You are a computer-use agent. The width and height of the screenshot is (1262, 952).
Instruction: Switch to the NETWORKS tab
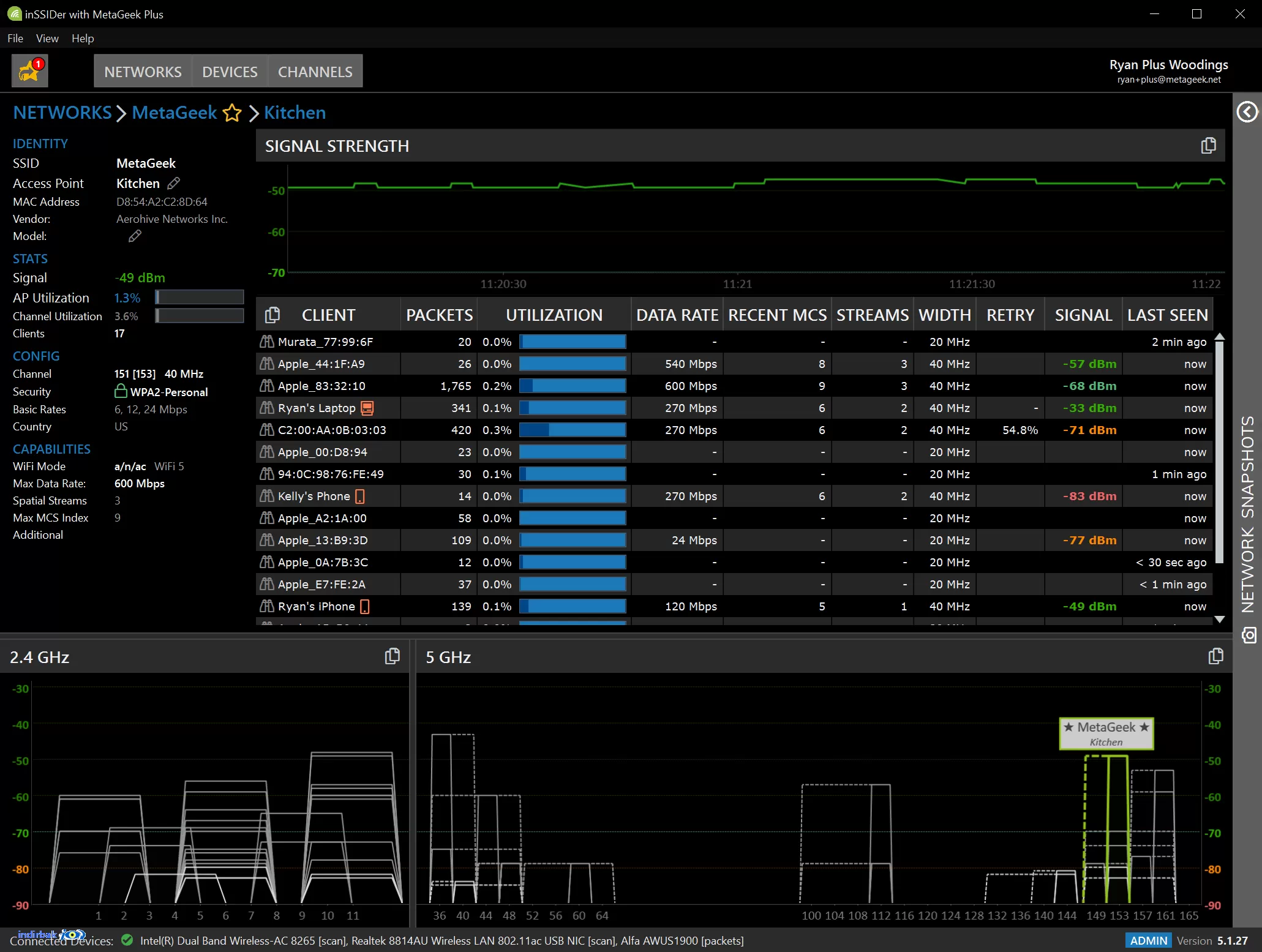[143, 71]
